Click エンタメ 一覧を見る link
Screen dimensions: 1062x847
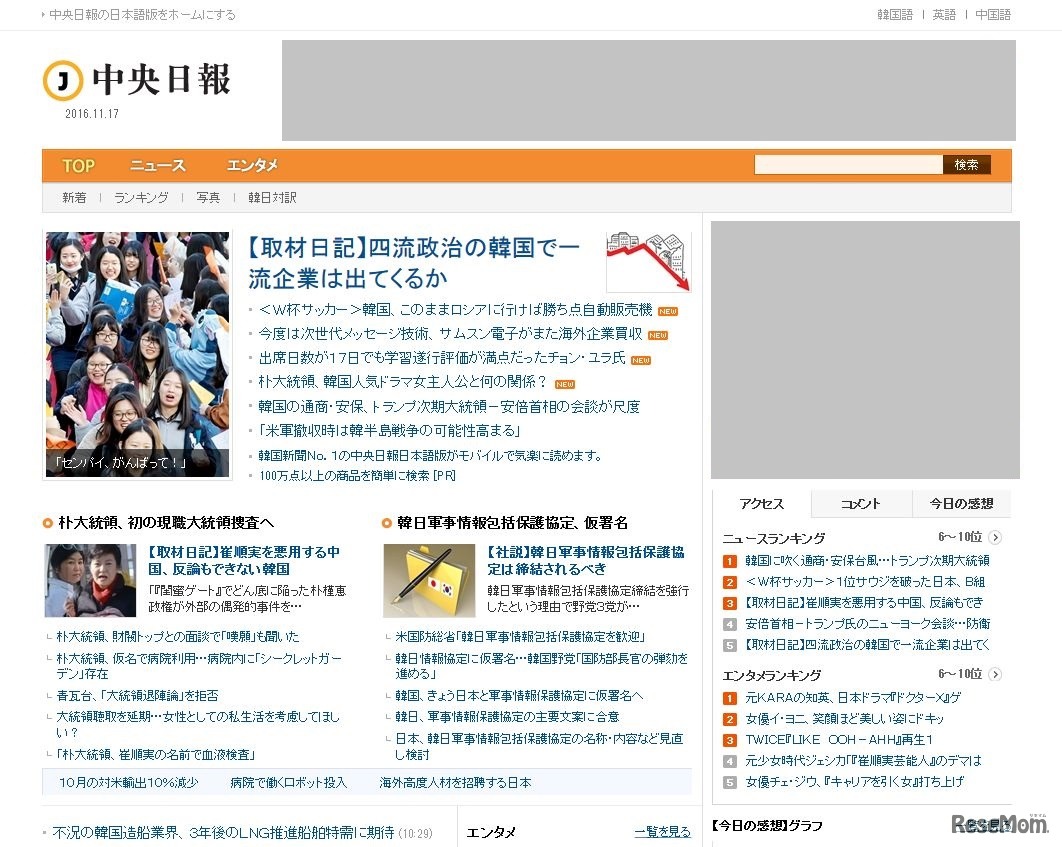(x=662, y=832)
